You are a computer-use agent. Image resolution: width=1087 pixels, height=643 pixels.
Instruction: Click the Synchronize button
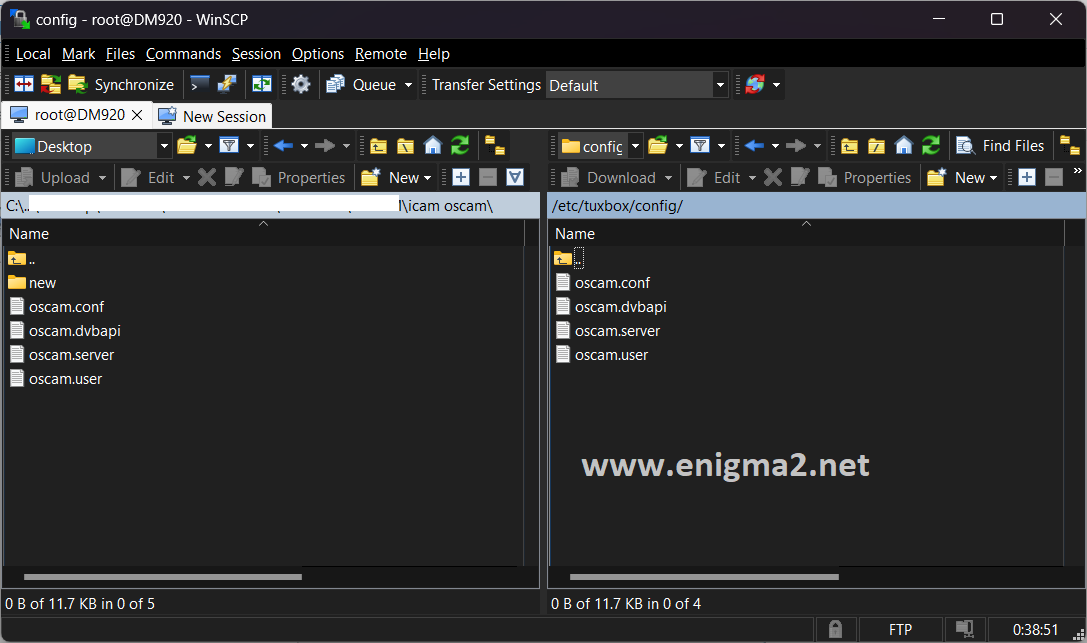pyautogui.click(x=121, y=85)
